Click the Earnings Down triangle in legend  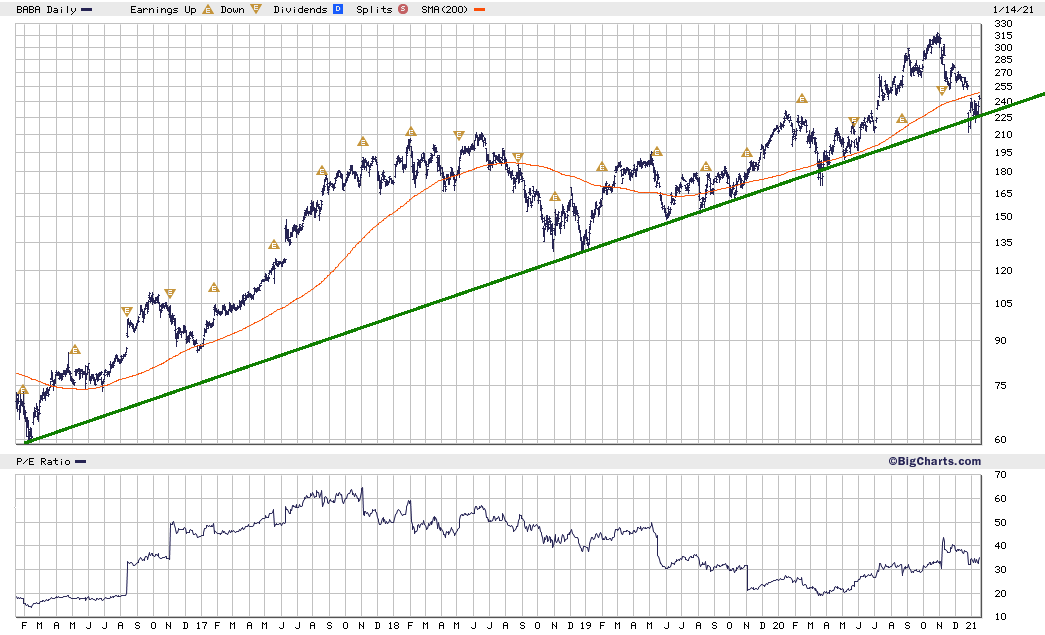point(256,9)
